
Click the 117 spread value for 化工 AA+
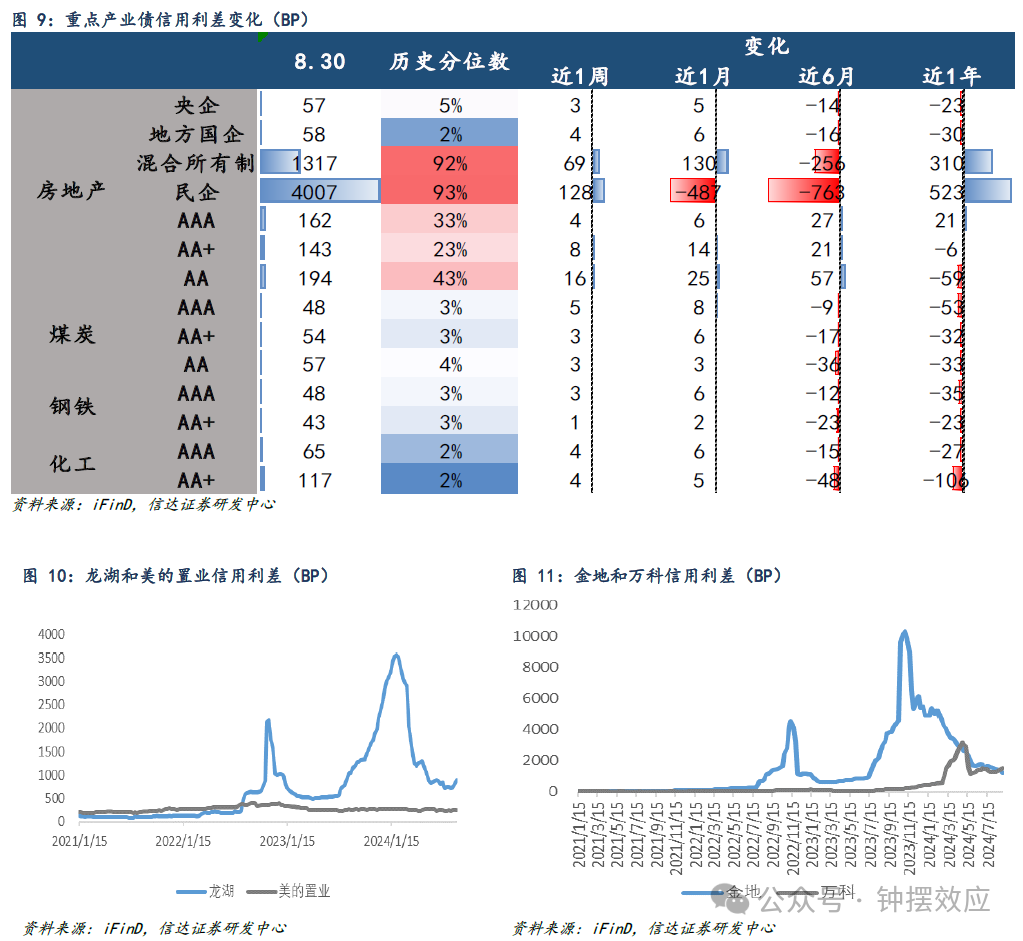click(314, 481)
